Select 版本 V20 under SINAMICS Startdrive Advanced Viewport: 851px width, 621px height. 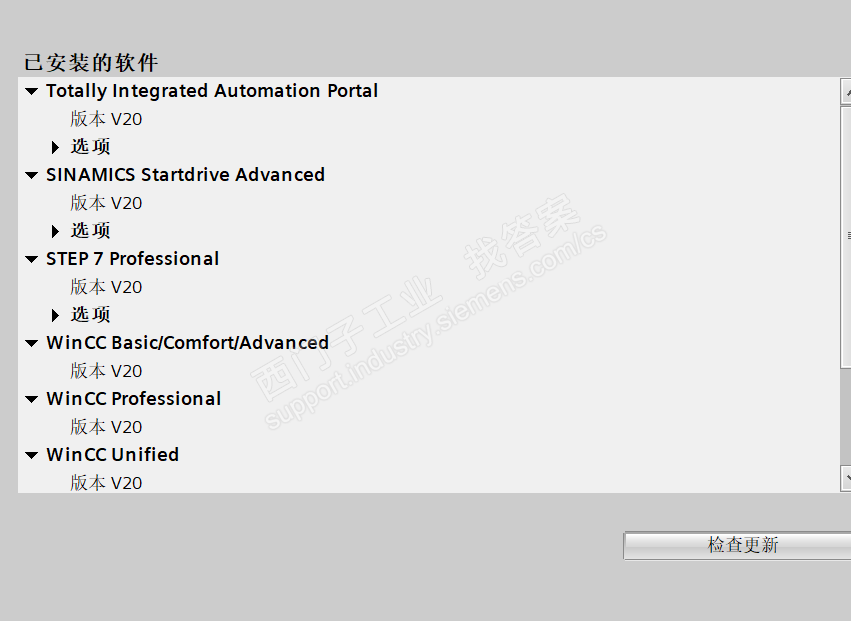(x=106, y=203)
